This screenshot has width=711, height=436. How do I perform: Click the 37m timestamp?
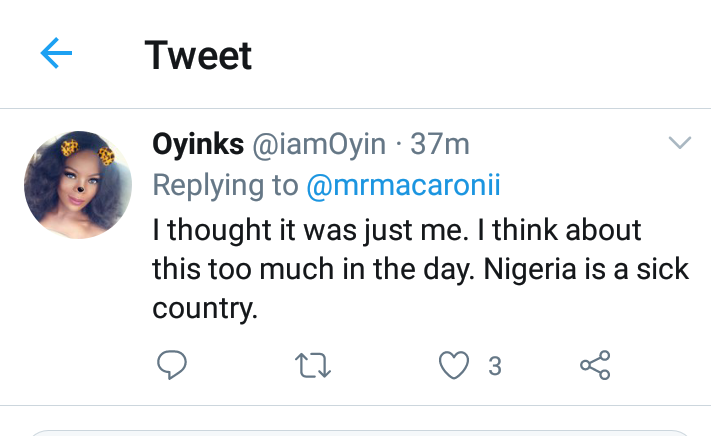pos(440,145)
